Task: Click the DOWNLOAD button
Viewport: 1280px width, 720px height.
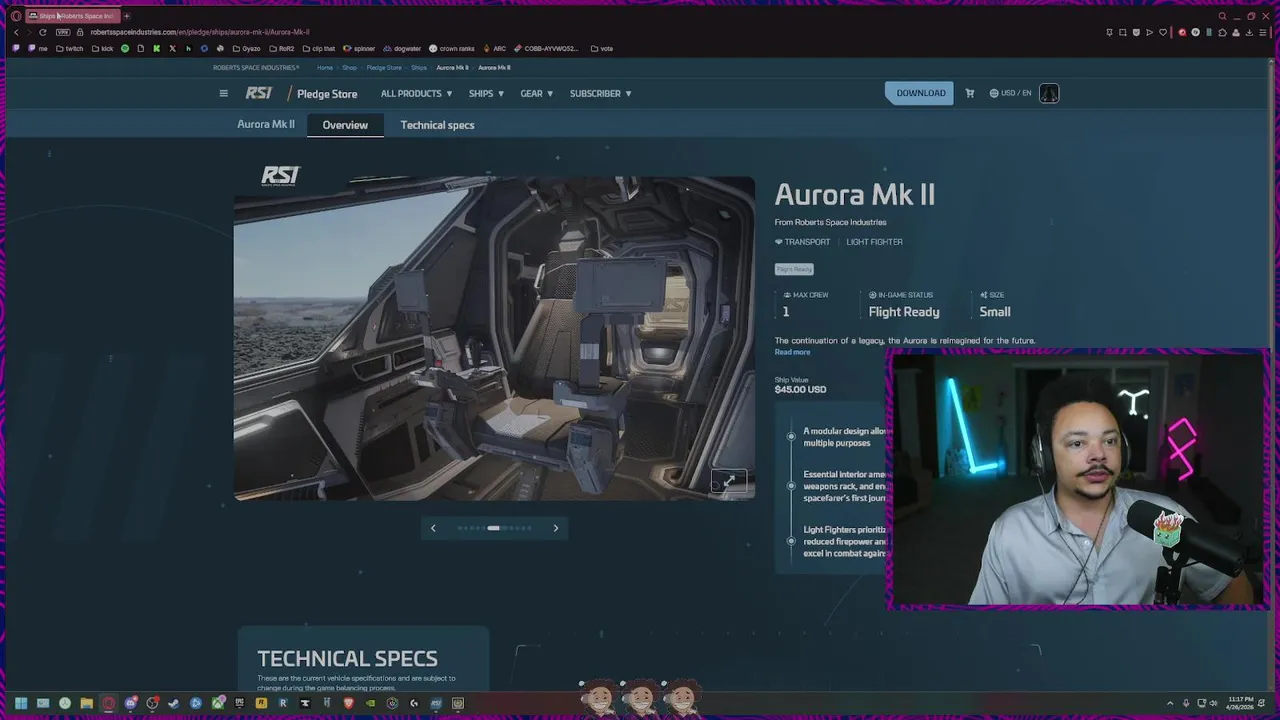Action: tap(919, 93)
